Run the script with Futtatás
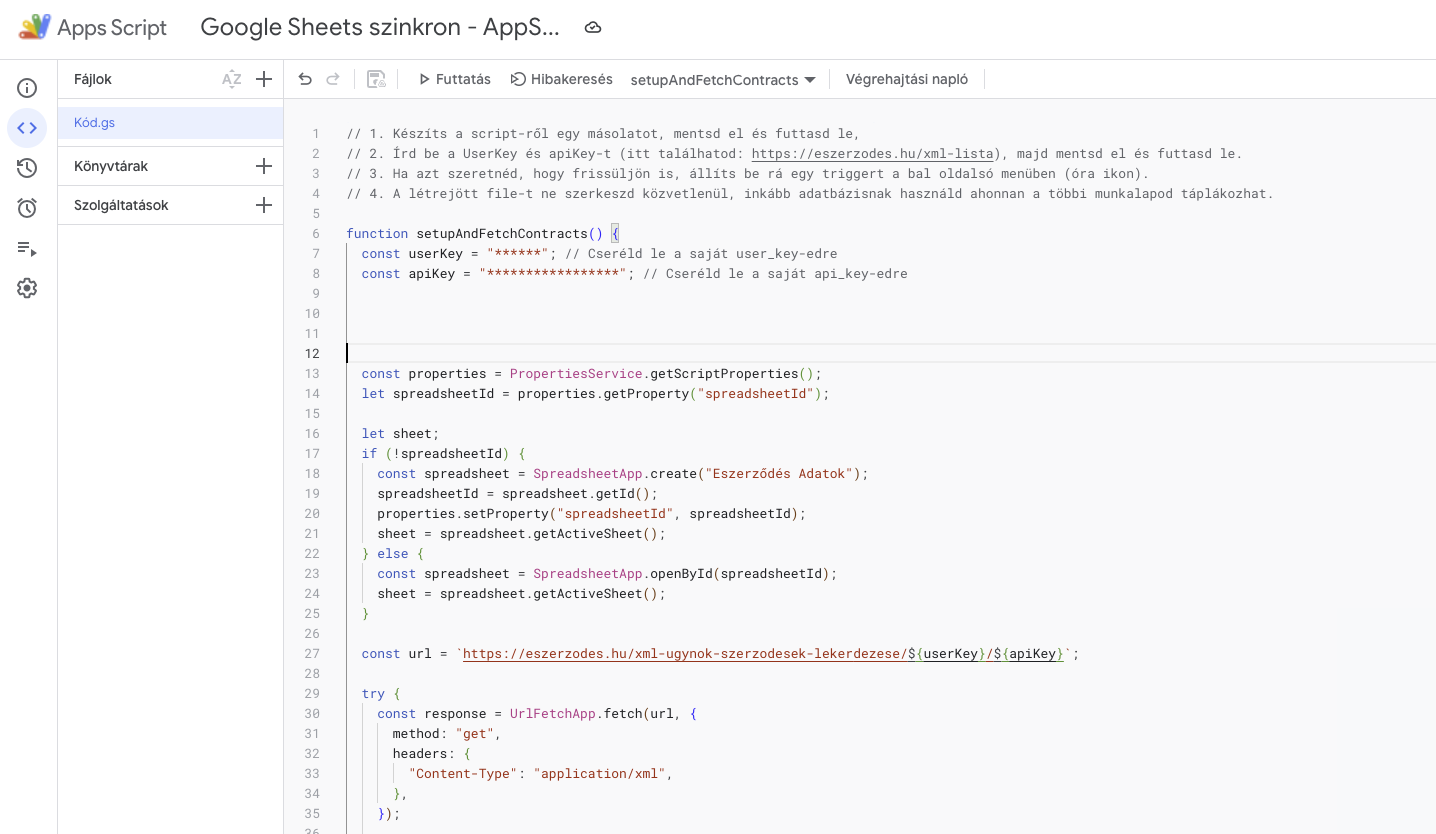This screenshot has width=1436, height=834. (x=454, y=78)
